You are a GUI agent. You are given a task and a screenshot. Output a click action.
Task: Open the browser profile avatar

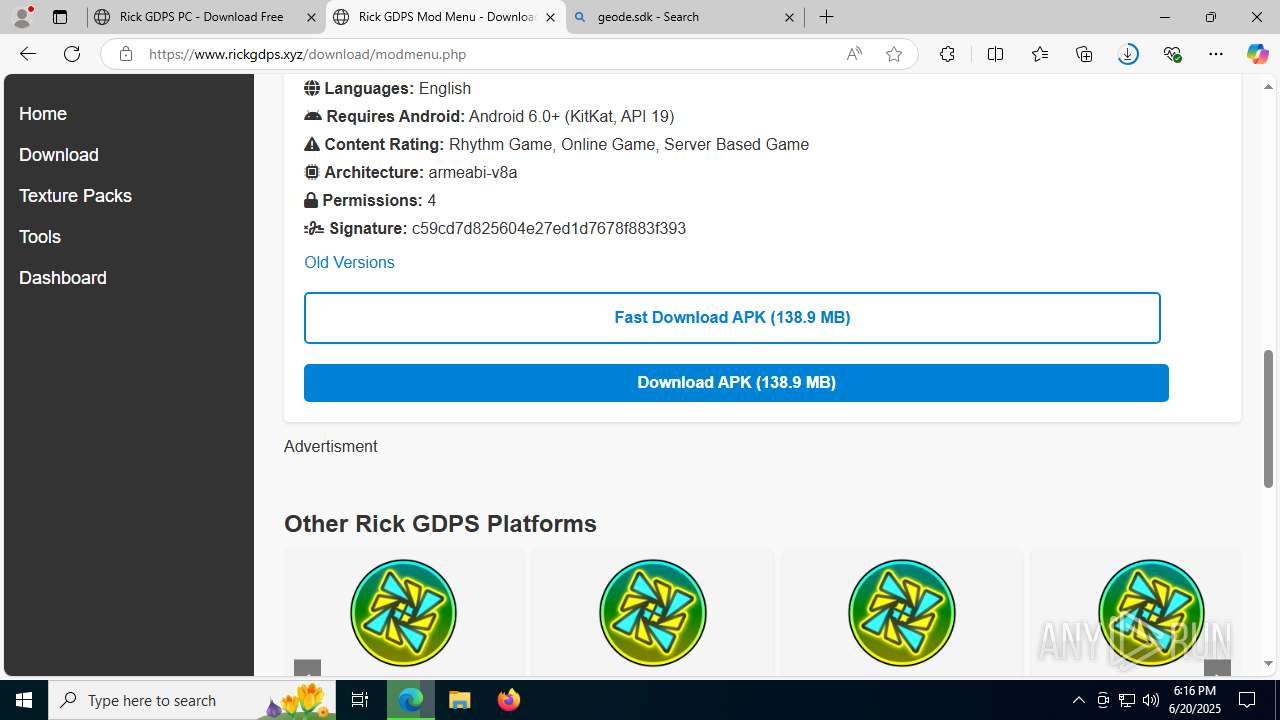pyautogui.click(x=22, y=17)
